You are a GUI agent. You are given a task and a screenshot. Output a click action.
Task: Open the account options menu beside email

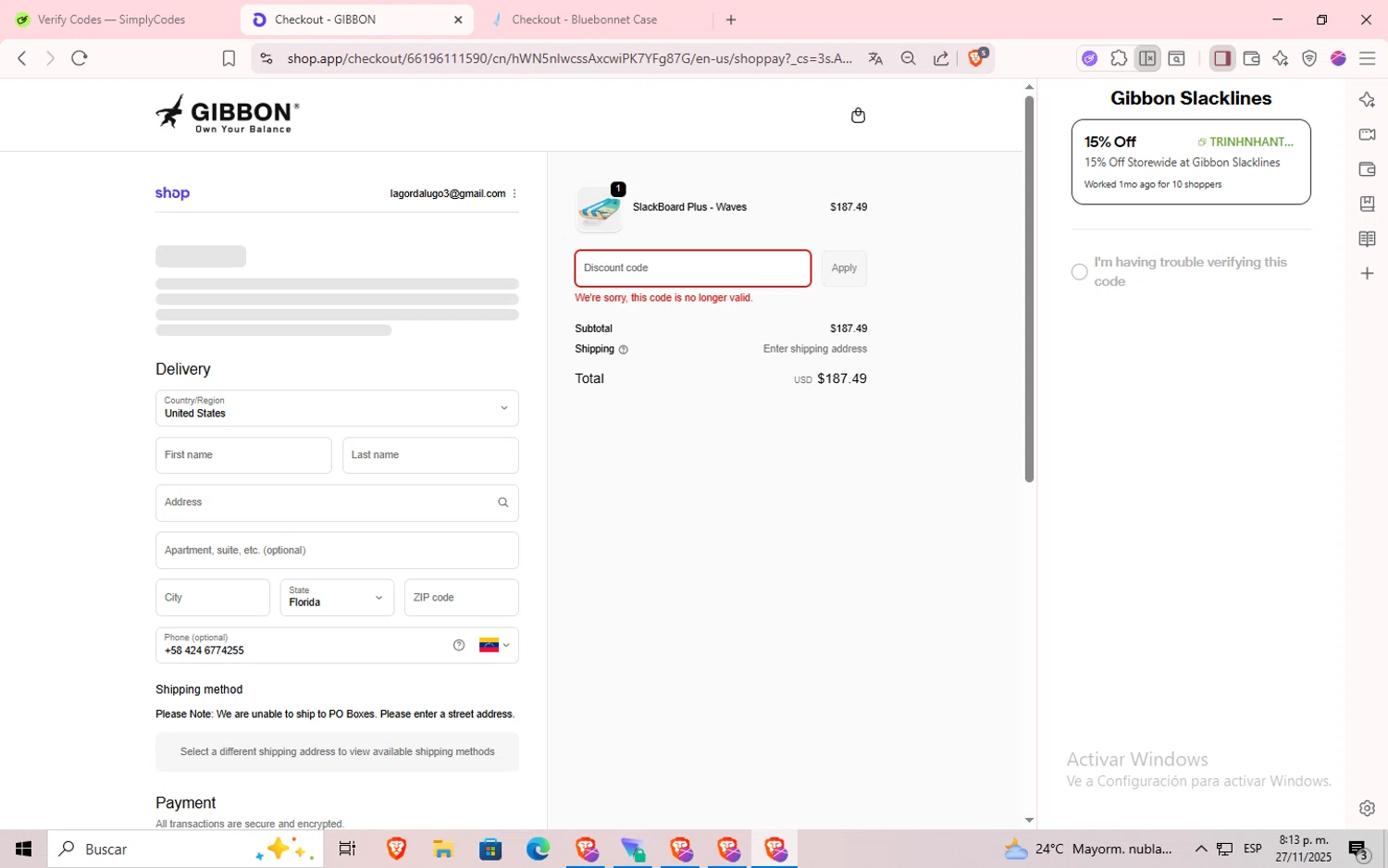514,193
